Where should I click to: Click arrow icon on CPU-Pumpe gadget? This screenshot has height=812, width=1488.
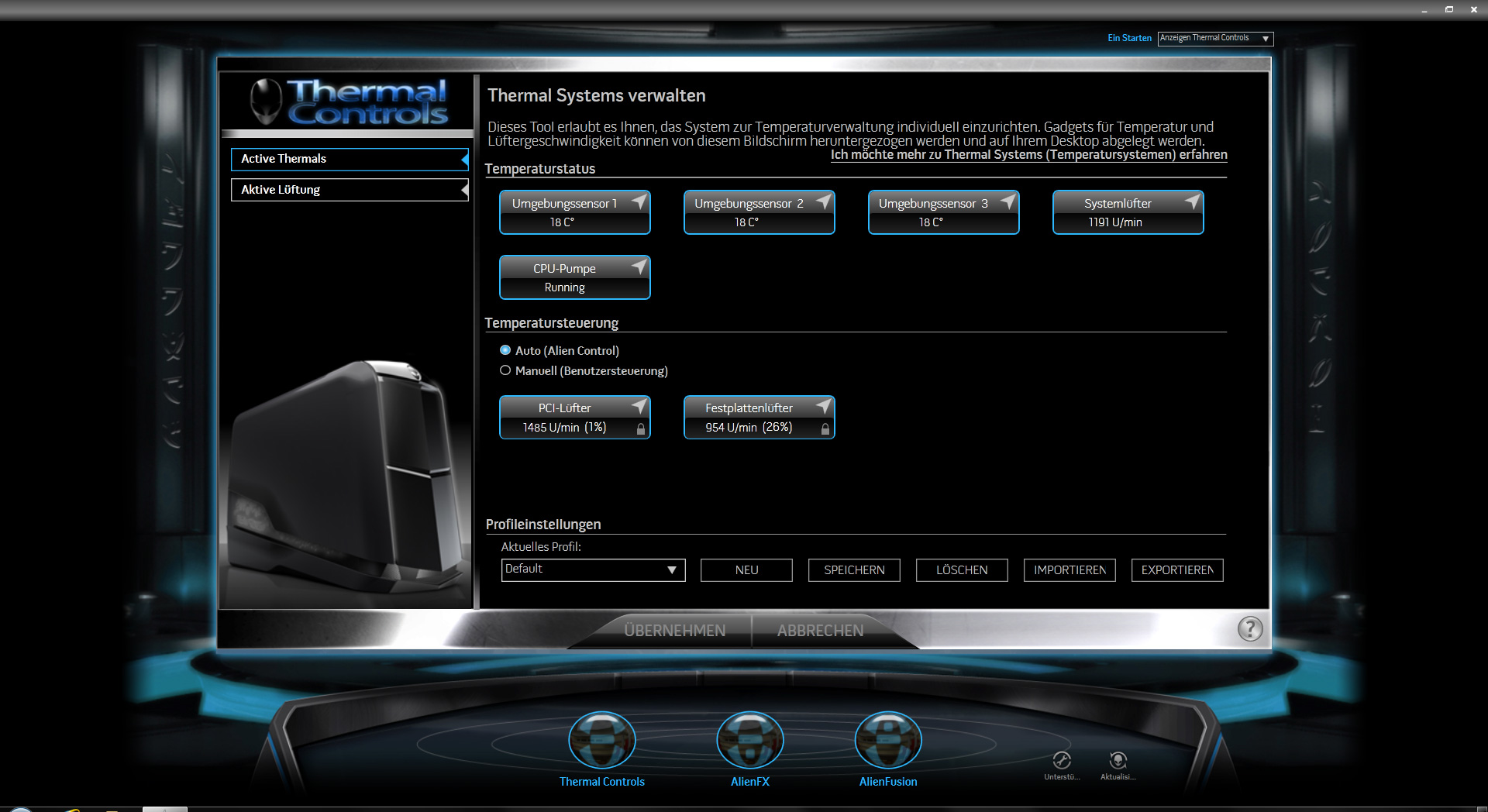(639, 267)
